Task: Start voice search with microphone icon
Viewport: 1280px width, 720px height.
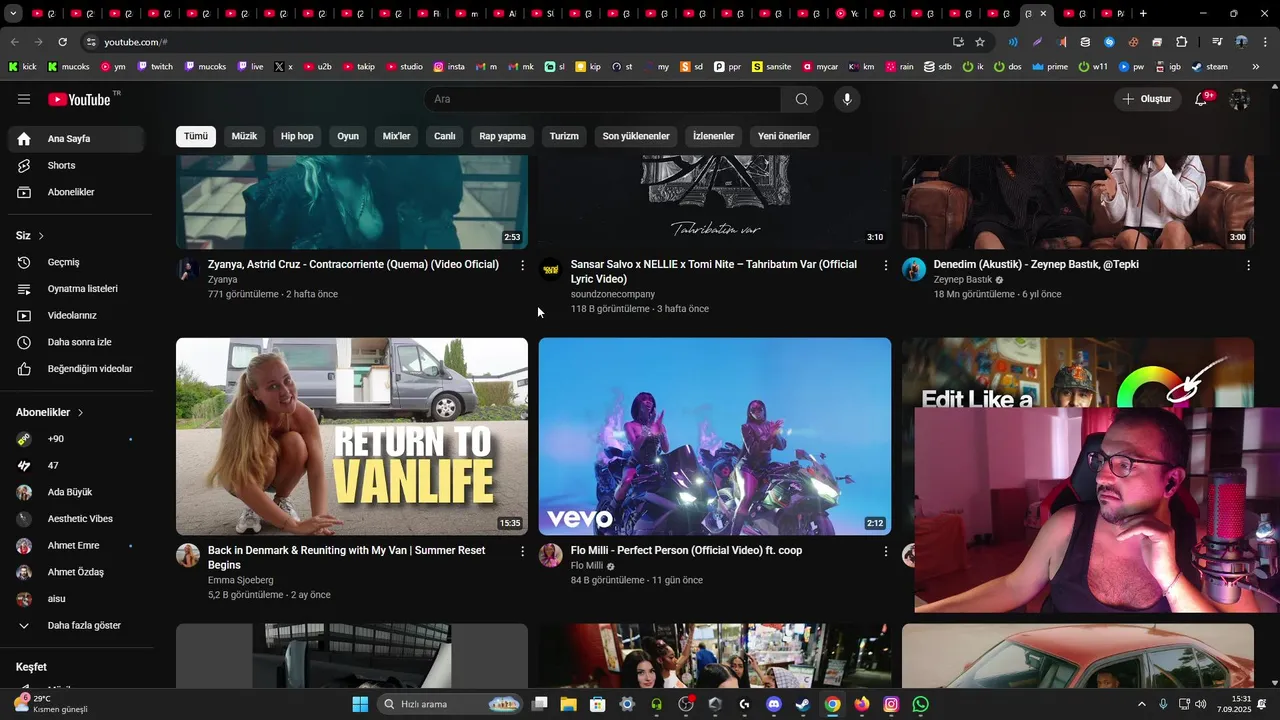Action: tap(847, 99)
